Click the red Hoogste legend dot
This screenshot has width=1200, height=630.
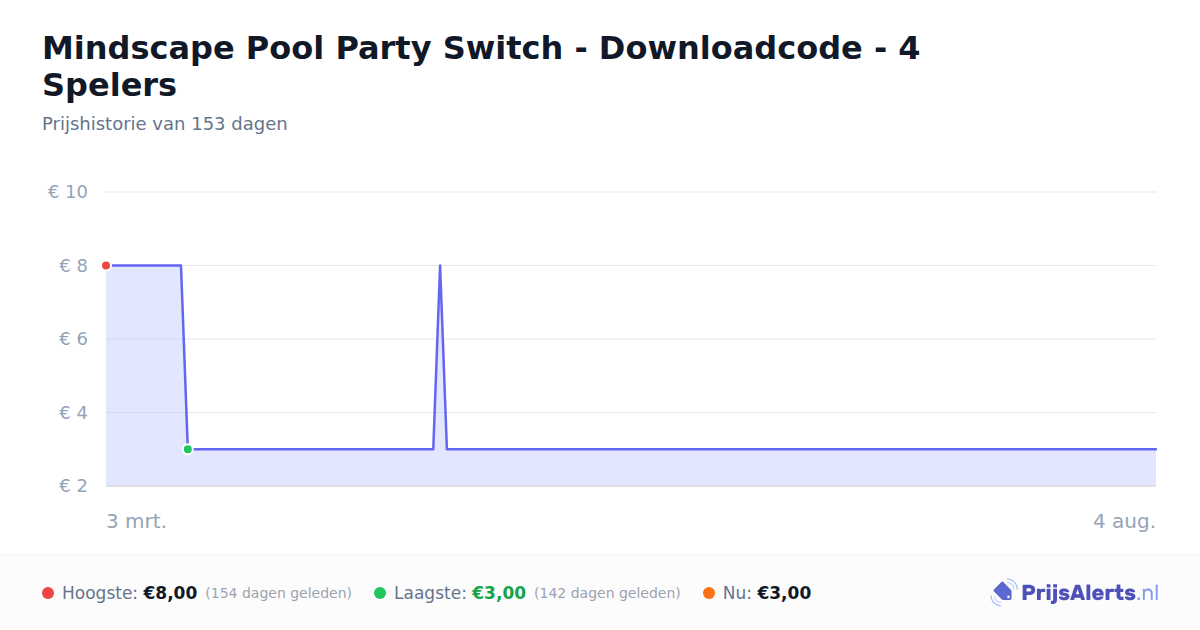click(x=48, y=593)
